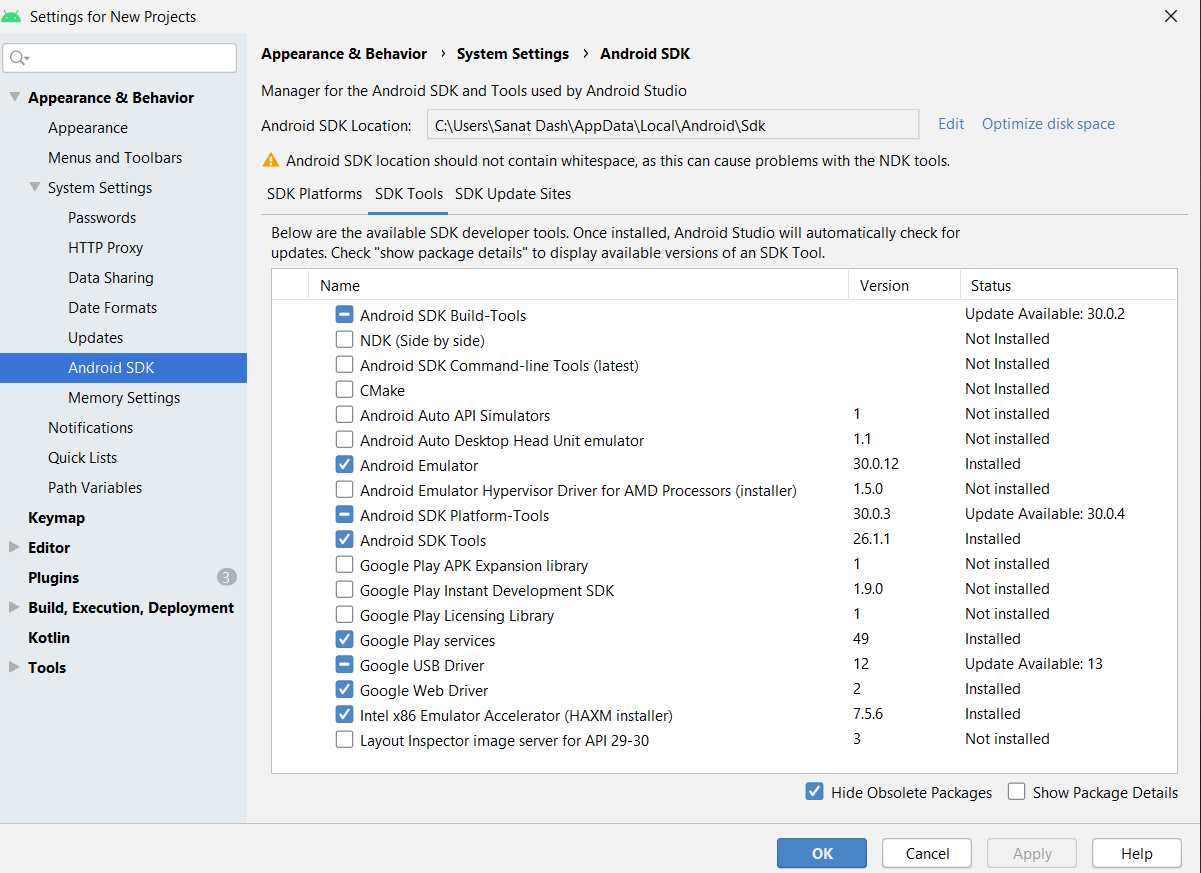
Task: Select the SDK Tools tab
Action: tap(409, 194)
